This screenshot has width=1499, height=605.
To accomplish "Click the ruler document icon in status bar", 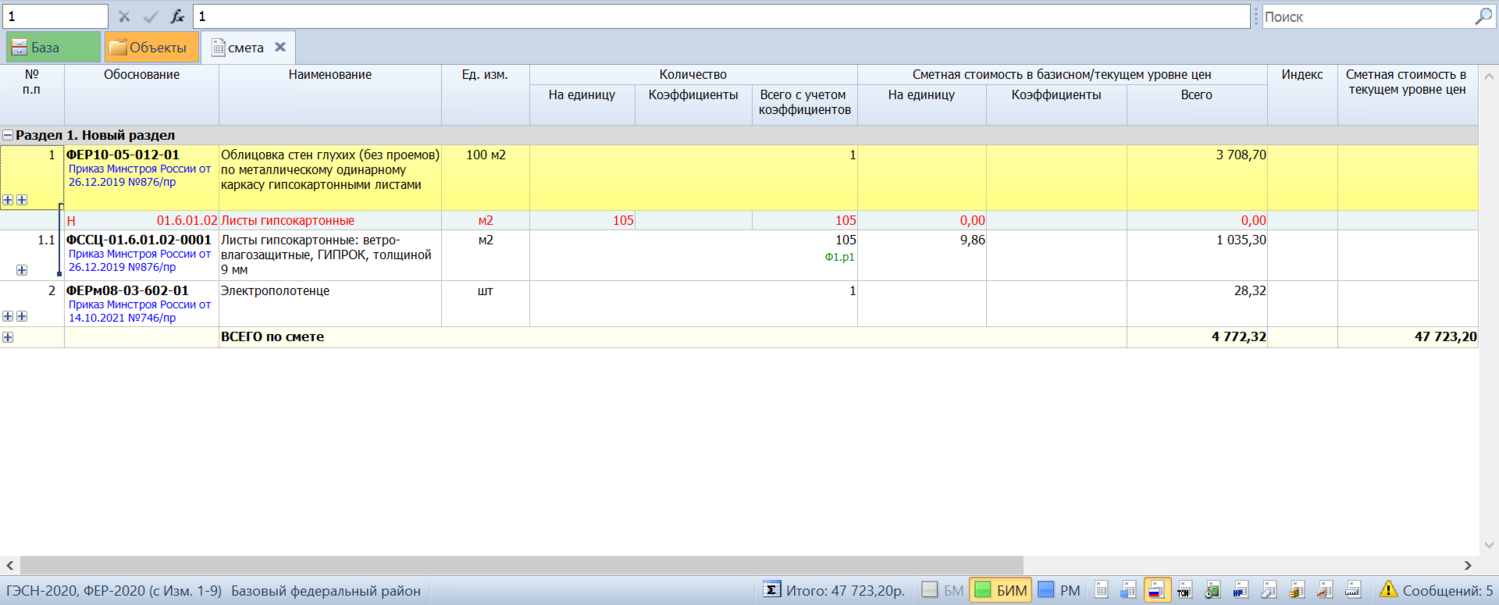I will coord(1353,590).
